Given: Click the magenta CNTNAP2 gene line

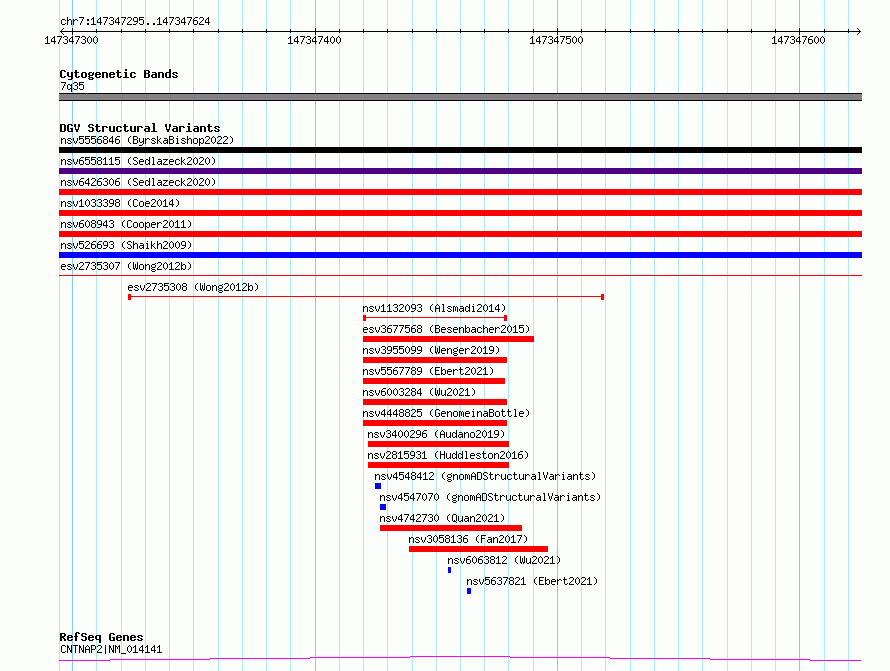Looking at the screenshot, I should click(x=460, y=659).
